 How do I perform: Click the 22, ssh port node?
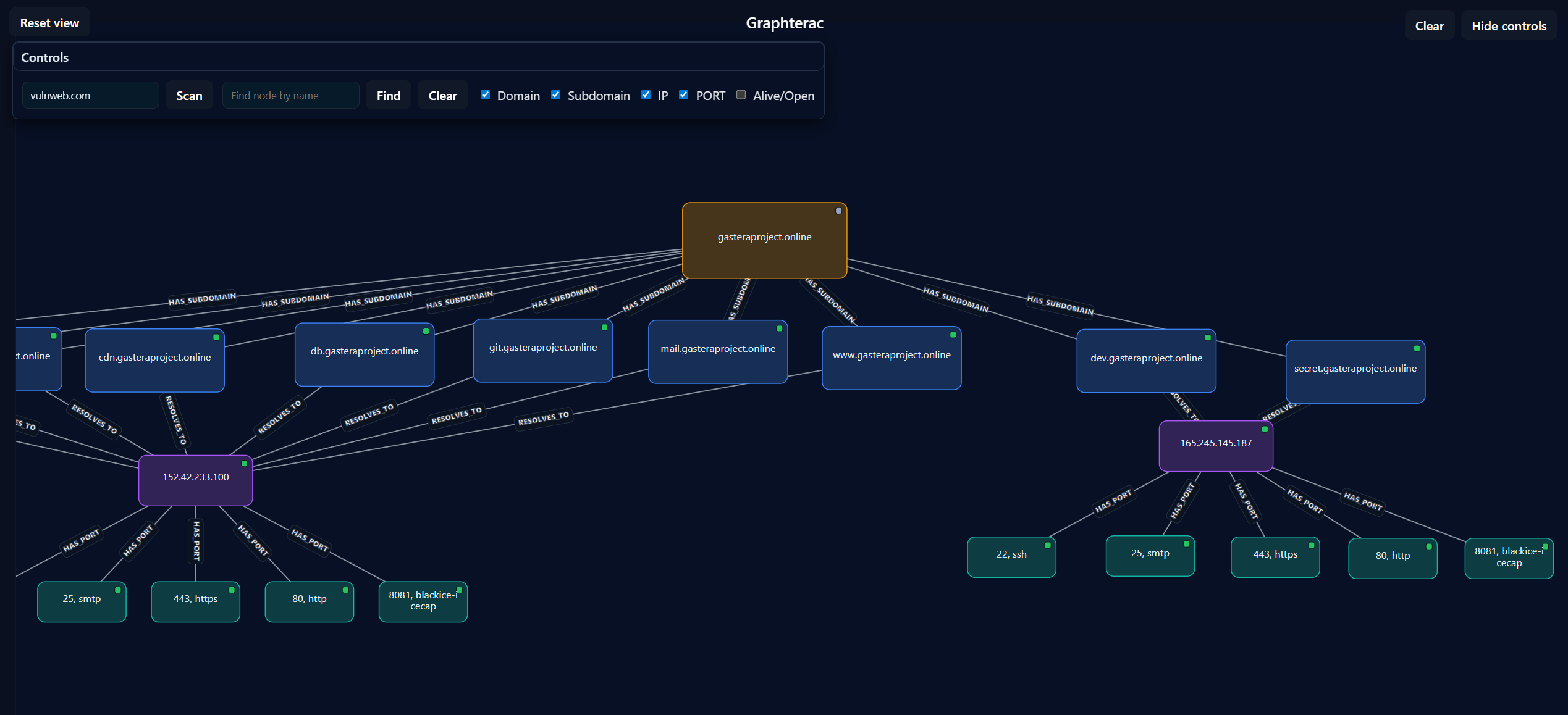[1011, 556]
